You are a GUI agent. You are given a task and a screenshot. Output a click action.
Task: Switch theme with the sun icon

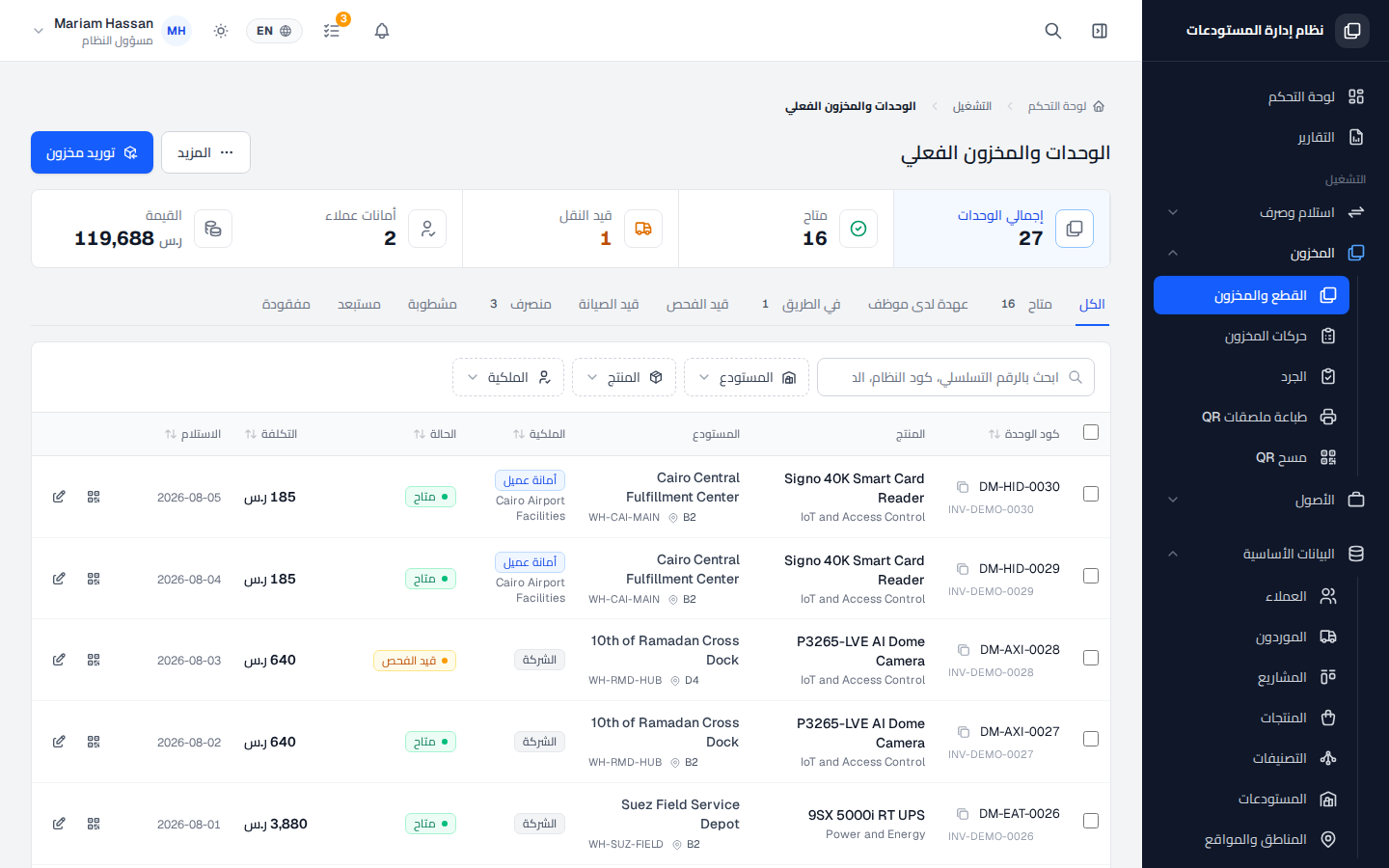221,31
